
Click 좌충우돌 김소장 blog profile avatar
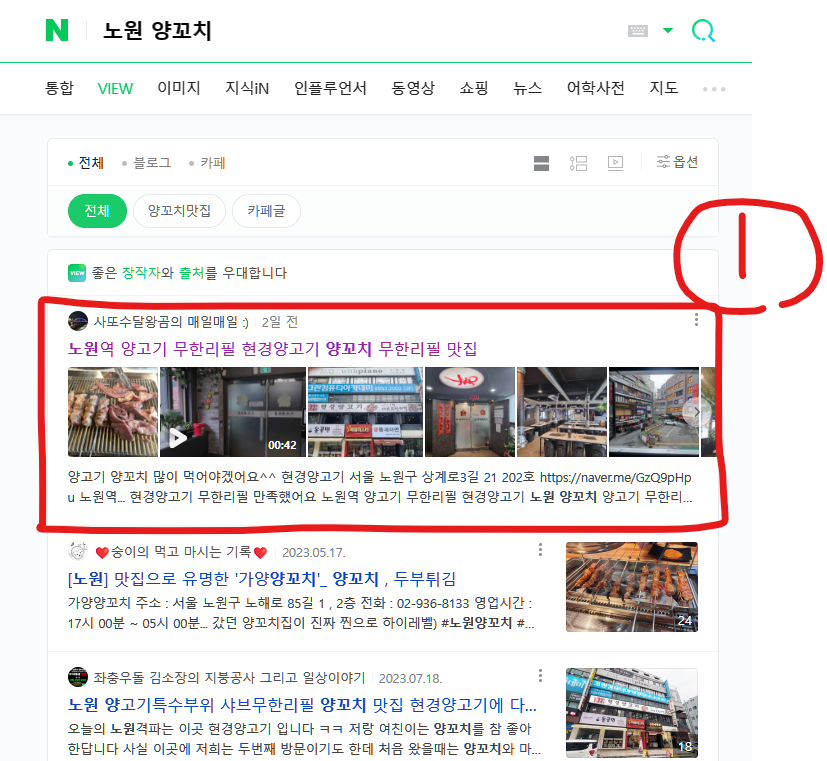[x=78, y=677]
